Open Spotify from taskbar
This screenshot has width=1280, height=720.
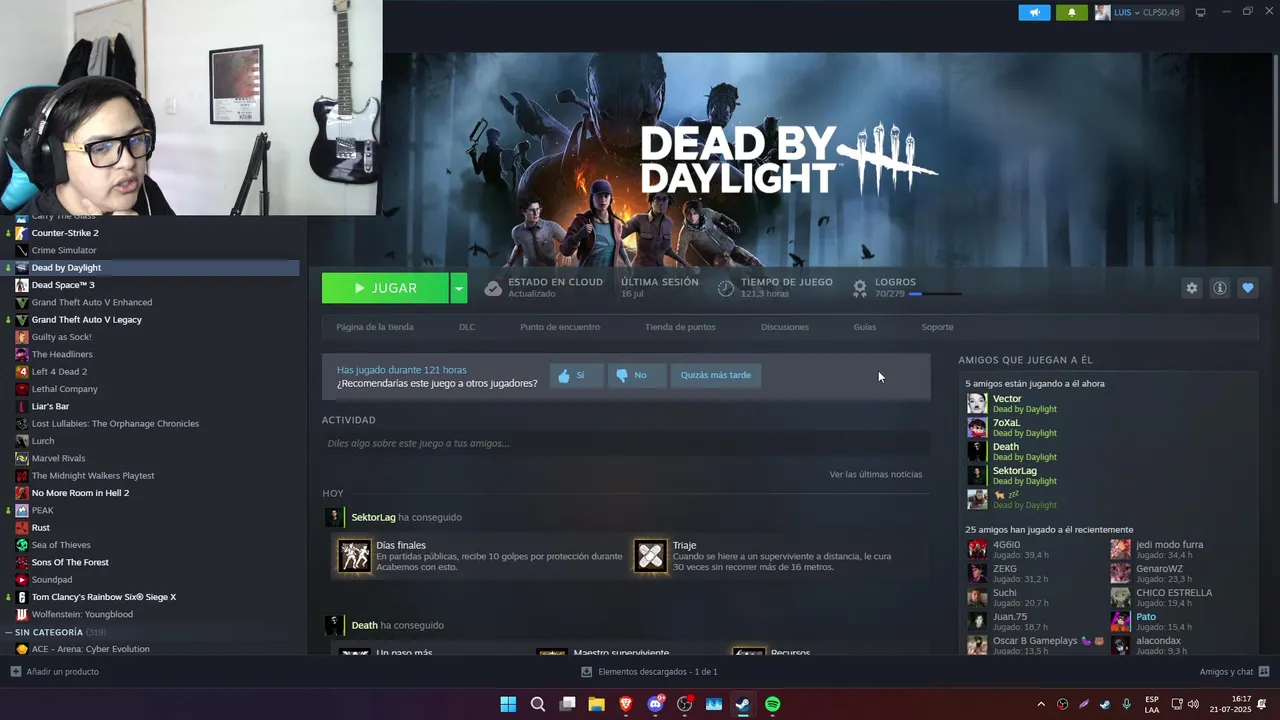coord(773,704)
